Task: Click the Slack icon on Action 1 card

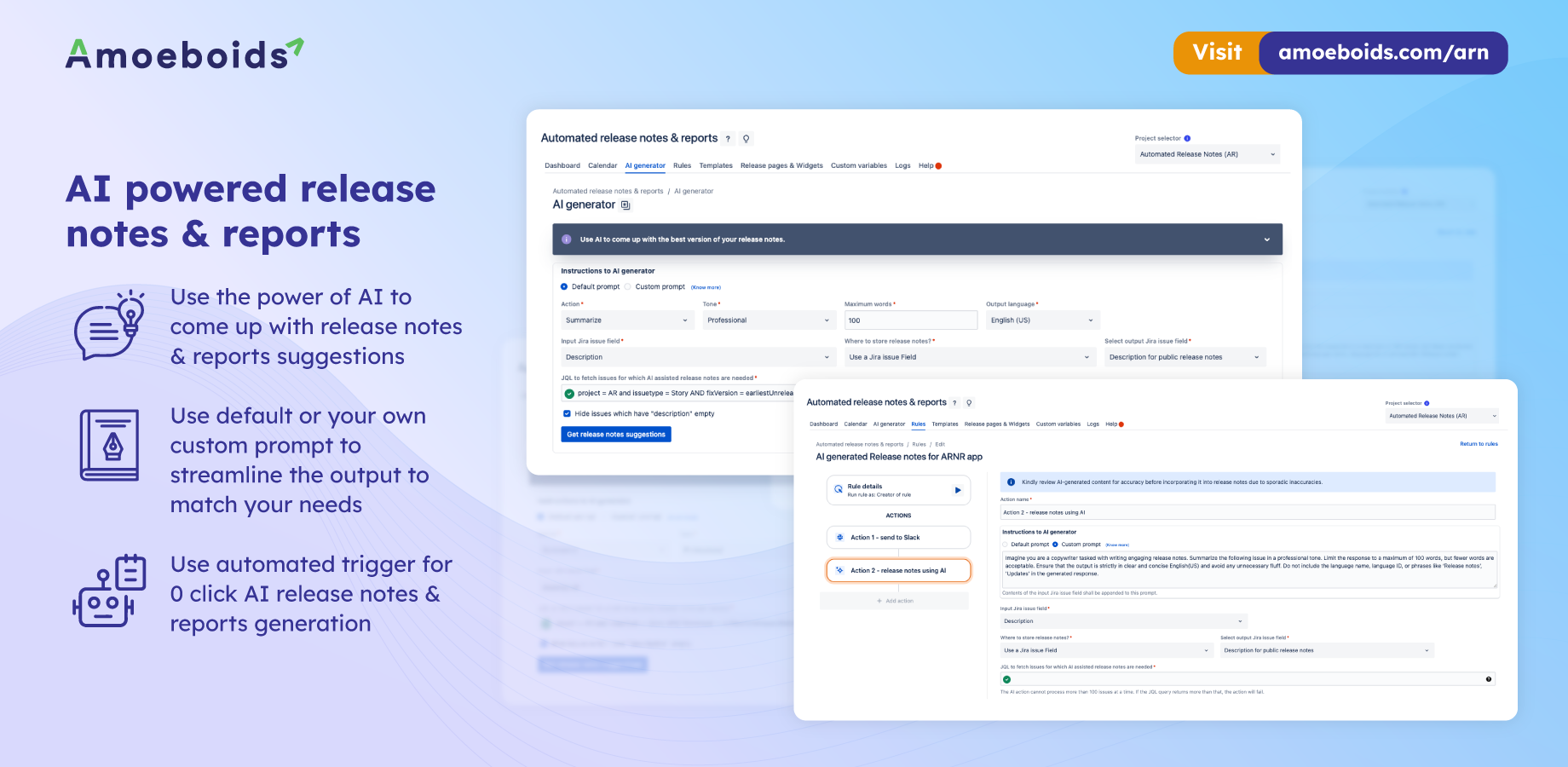Action: click(839, 538)
